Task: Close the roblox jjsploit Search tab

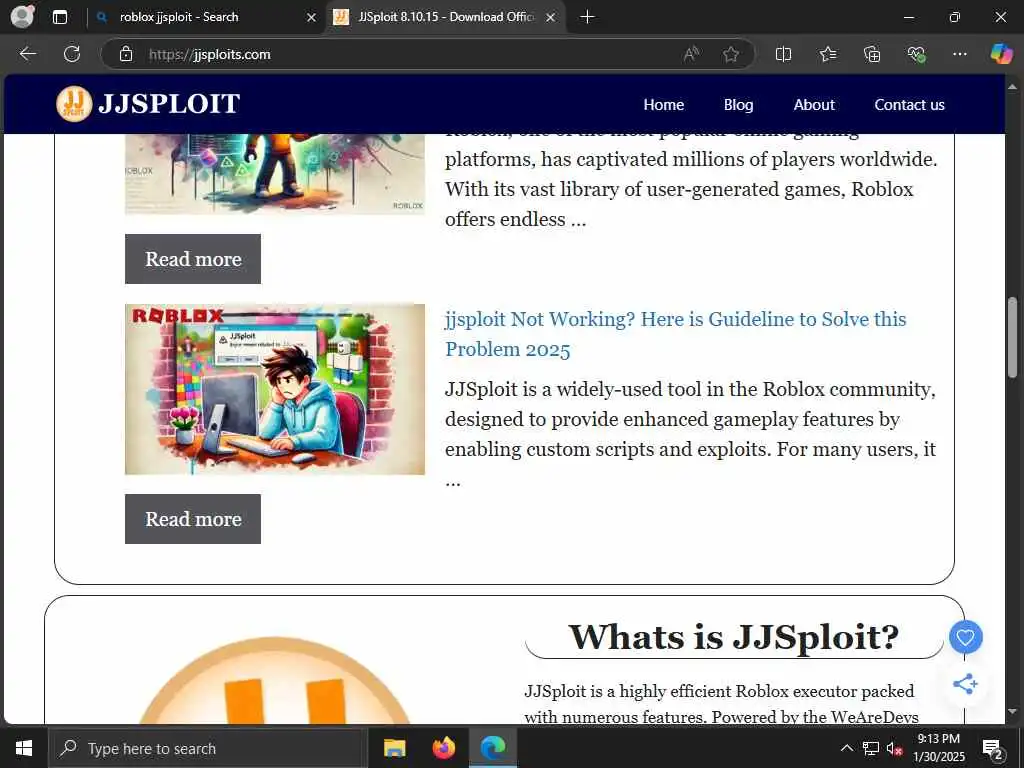Action: [x=312, y=18]
